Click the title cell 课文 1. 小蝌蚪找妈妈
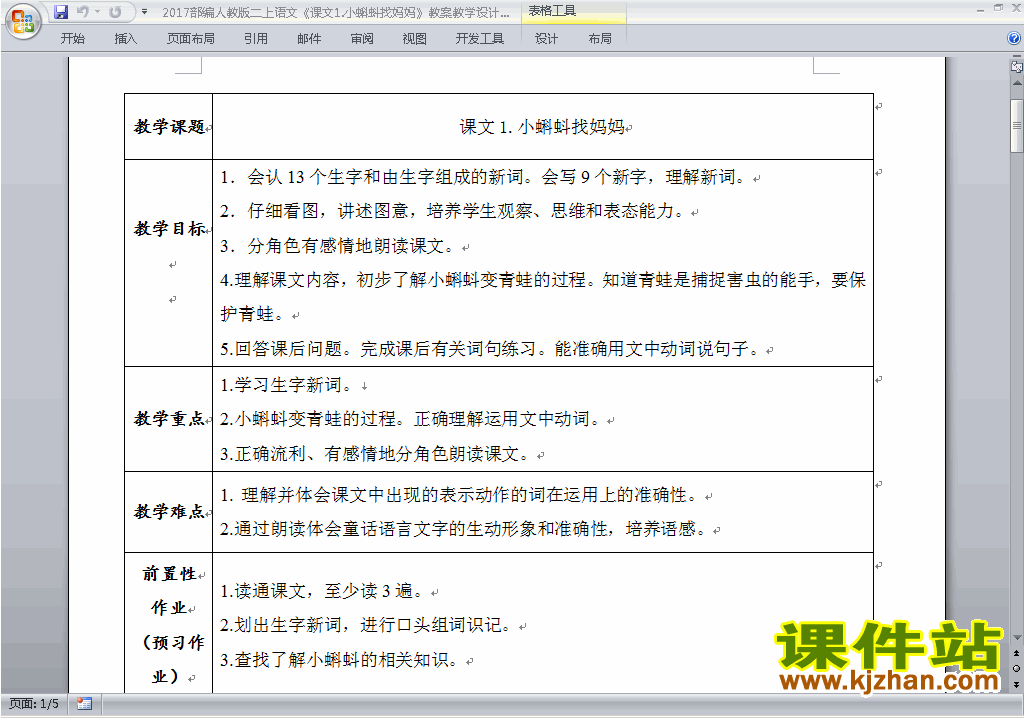 (x=543, y=127)
